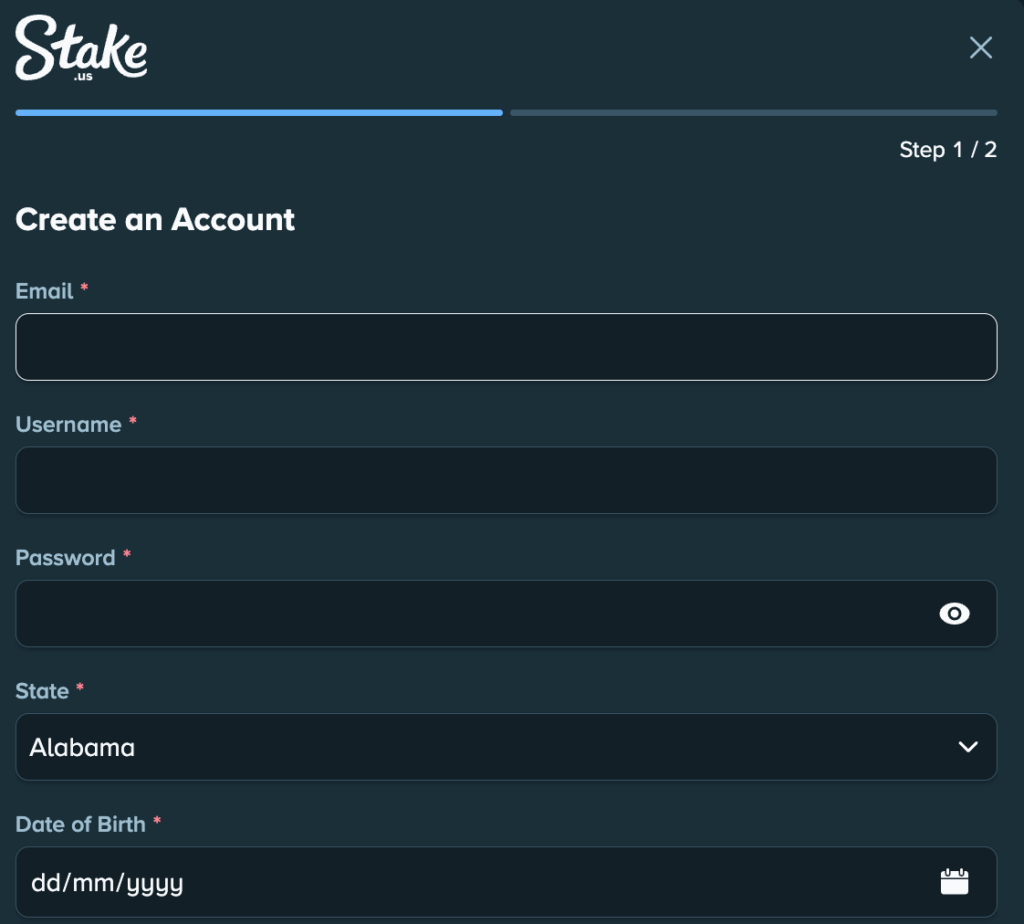Select the Step 1 / 2 indicator
Screen dimensions: 1024x924
coord(945,149)
